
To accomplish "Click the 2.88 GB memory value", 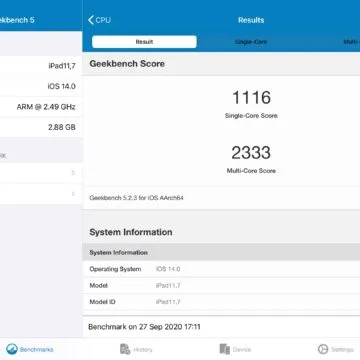I will click(62, 127).
